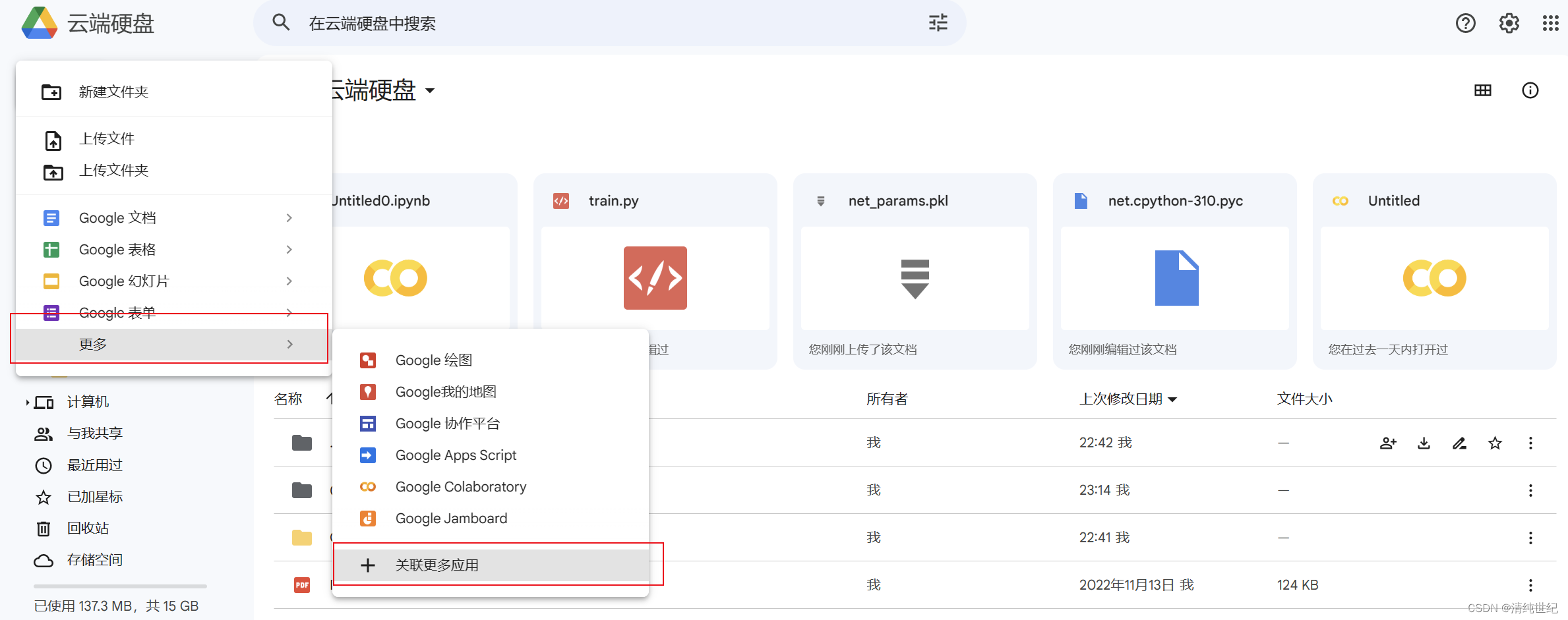Open 最近用过 in sidebar
Image resolution: width=1568 pixels, height=620 pixels.
(x=95, y=465)
